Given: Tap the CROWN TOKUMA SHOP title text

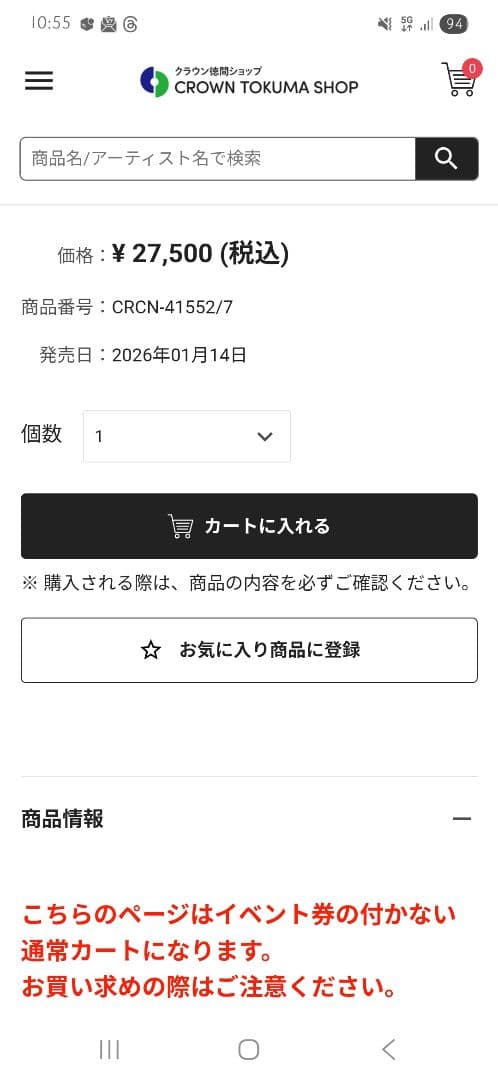Looking at the screenshot, I should coord(266,87).
